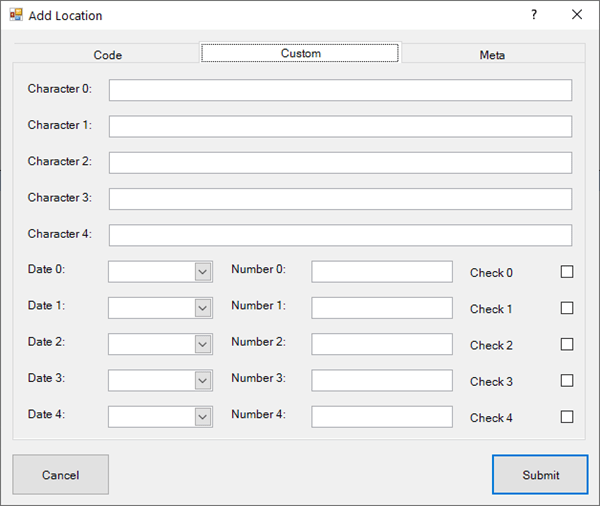The image size is (600, 506).
Task: Expand the Date 3 dropdown
Action: point(203,381)
